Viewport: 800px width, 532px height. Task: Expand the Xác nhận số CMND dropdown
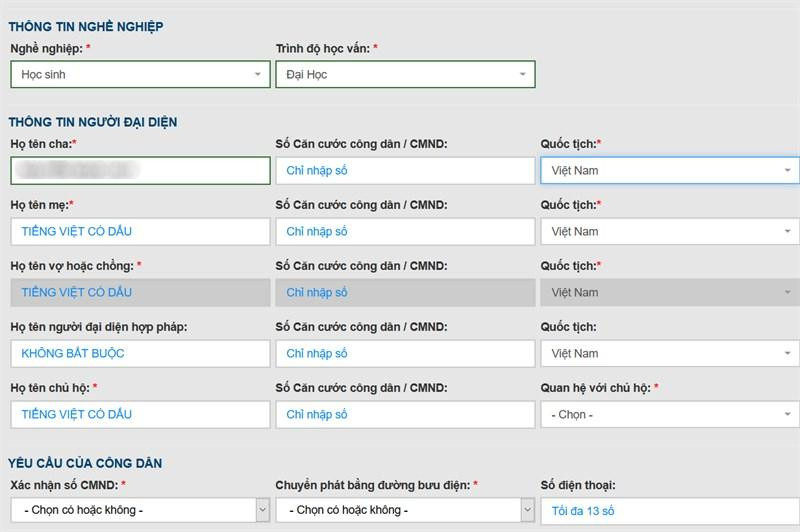140,510
